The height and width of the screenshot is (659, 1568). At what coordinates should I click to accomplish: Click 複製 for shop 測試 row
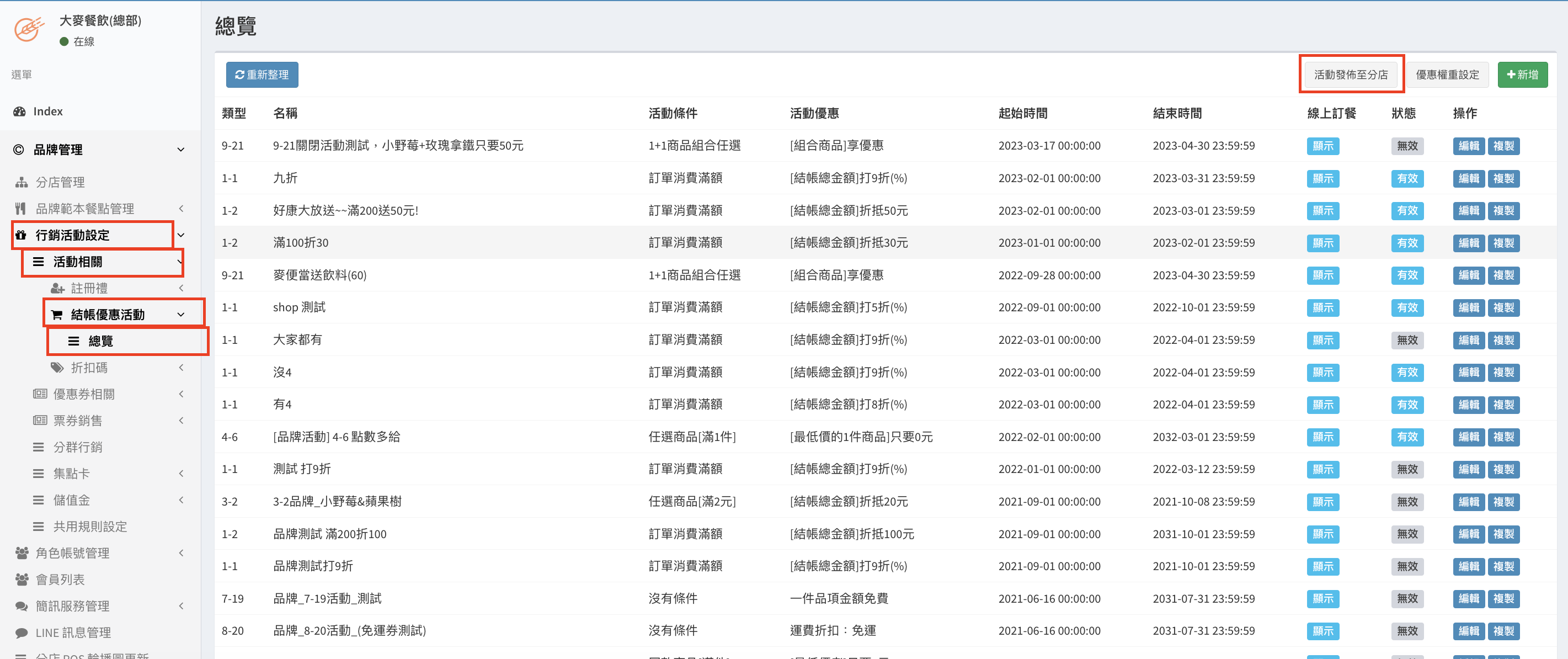pyautogui.click(x=1503, y=307)
